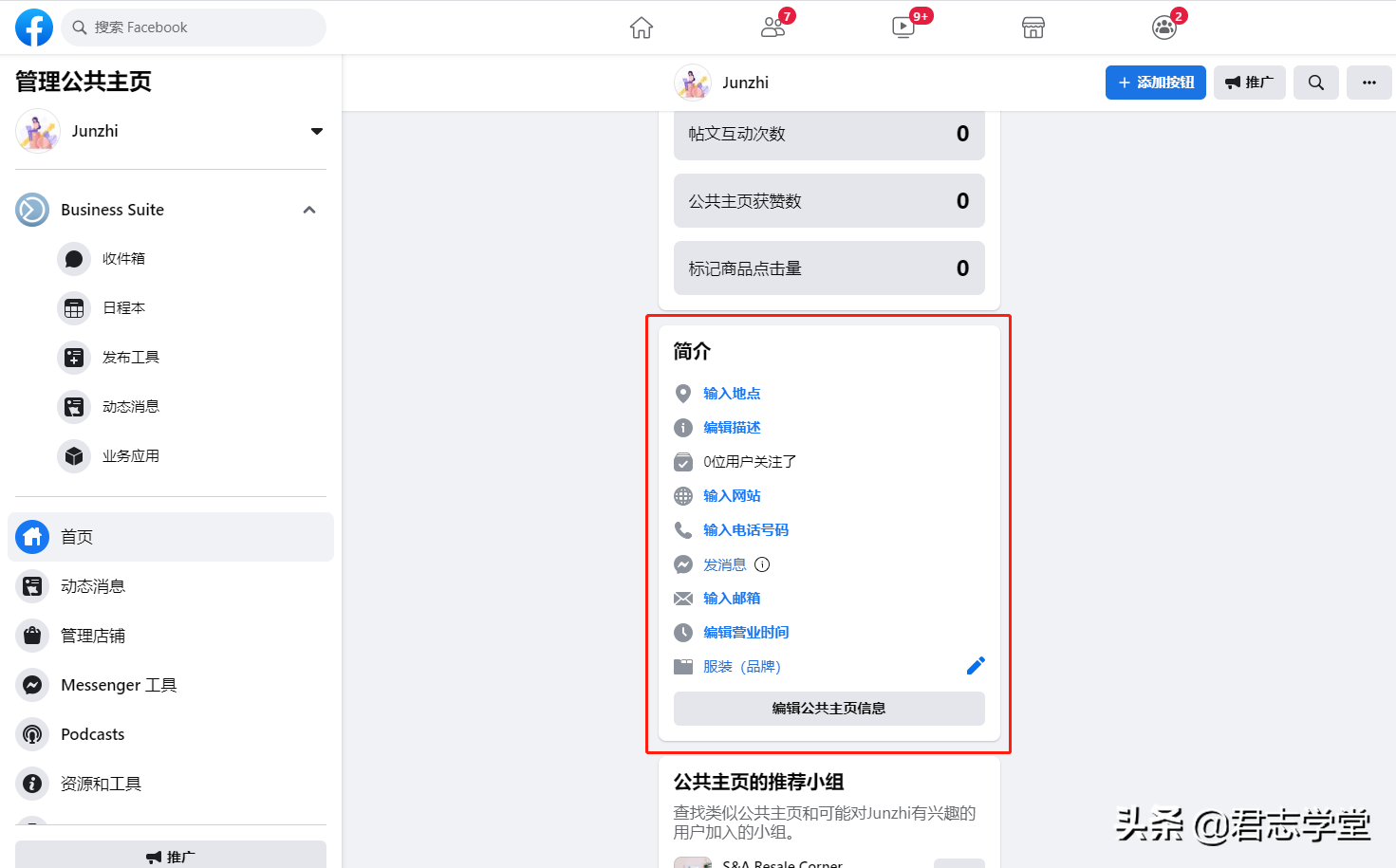Open 日程本 calendar icon
1396x868 pixels.
point(74,307)
